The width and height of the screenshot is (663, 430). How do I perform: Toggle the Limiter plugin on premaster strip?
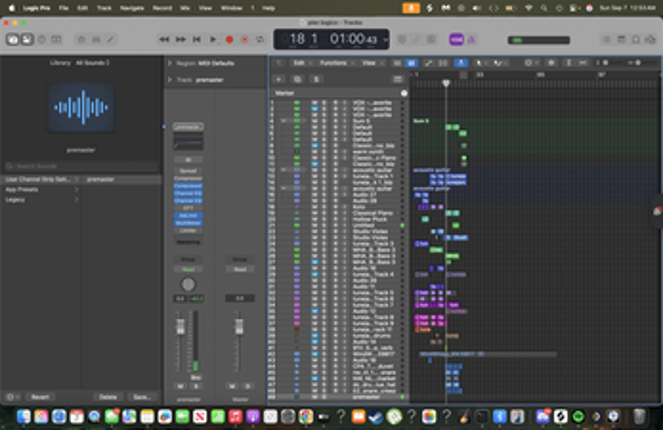click(x=187, y=230)
